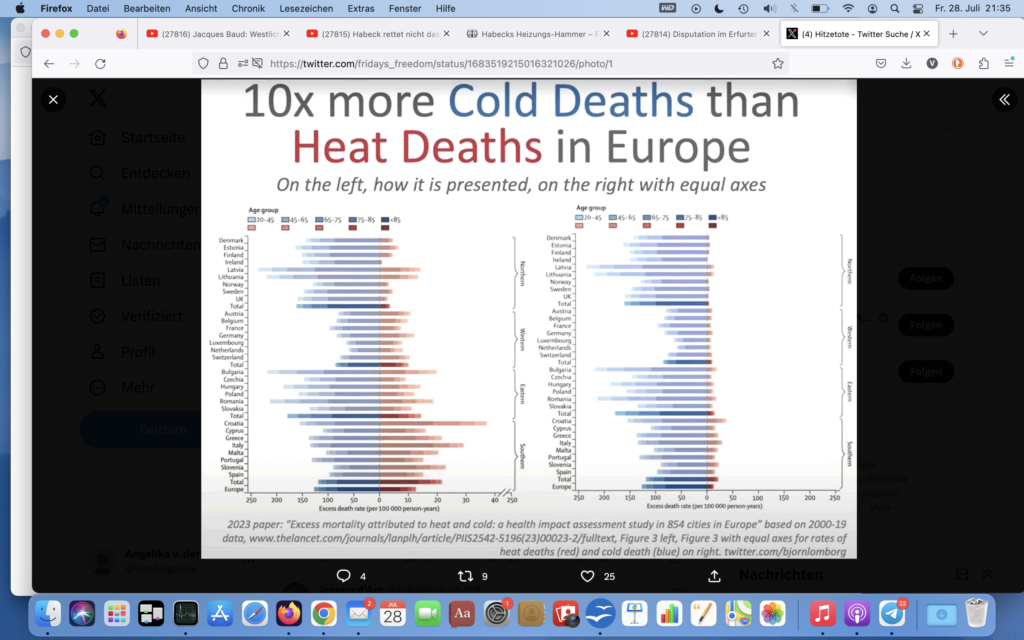Like the tweet with the heart icon

point(588,576)
